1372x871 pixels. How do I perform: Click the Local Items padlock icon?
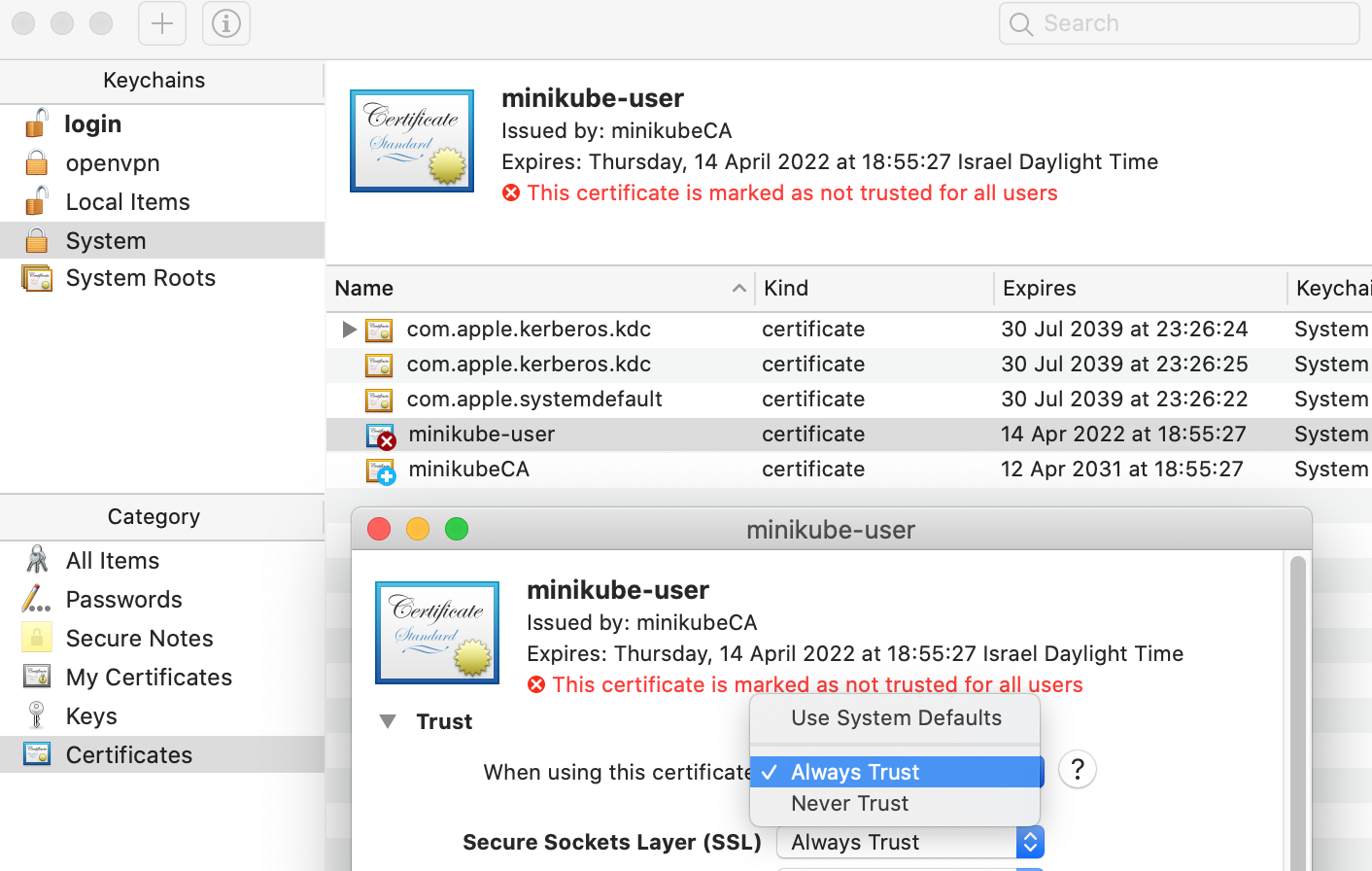tap(37, 200)
